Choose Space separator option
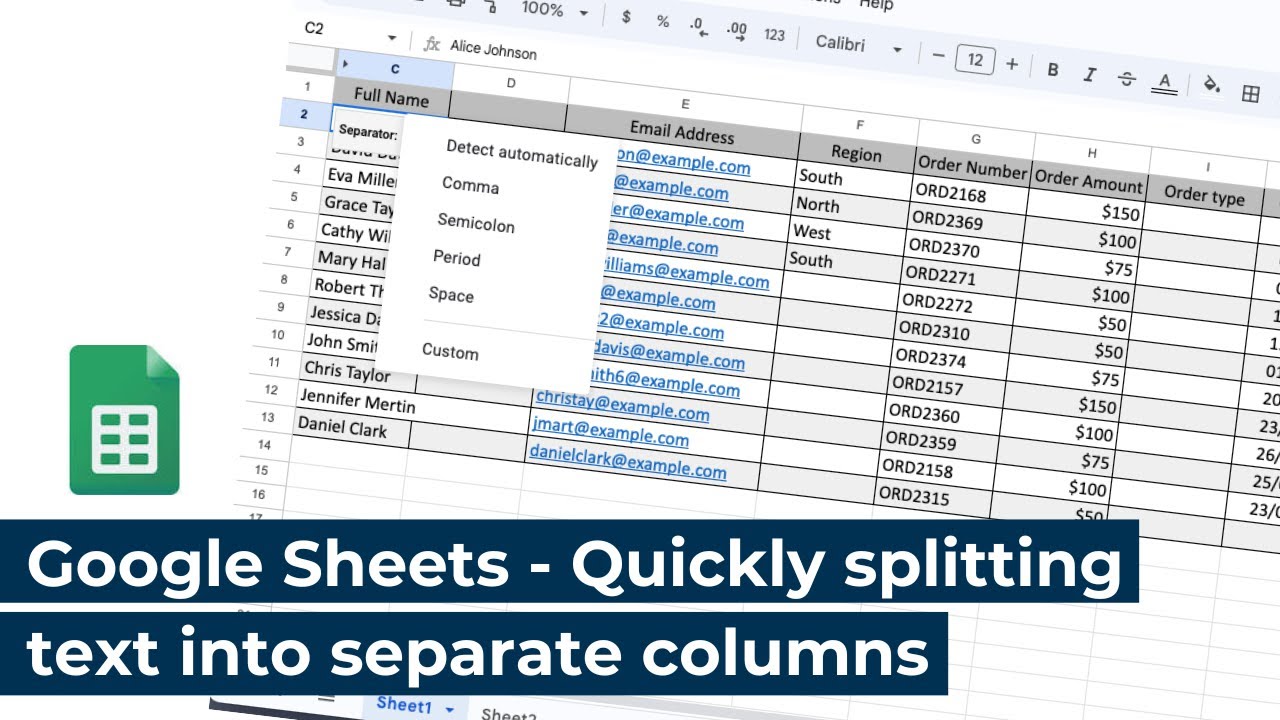 coord(451,295)
